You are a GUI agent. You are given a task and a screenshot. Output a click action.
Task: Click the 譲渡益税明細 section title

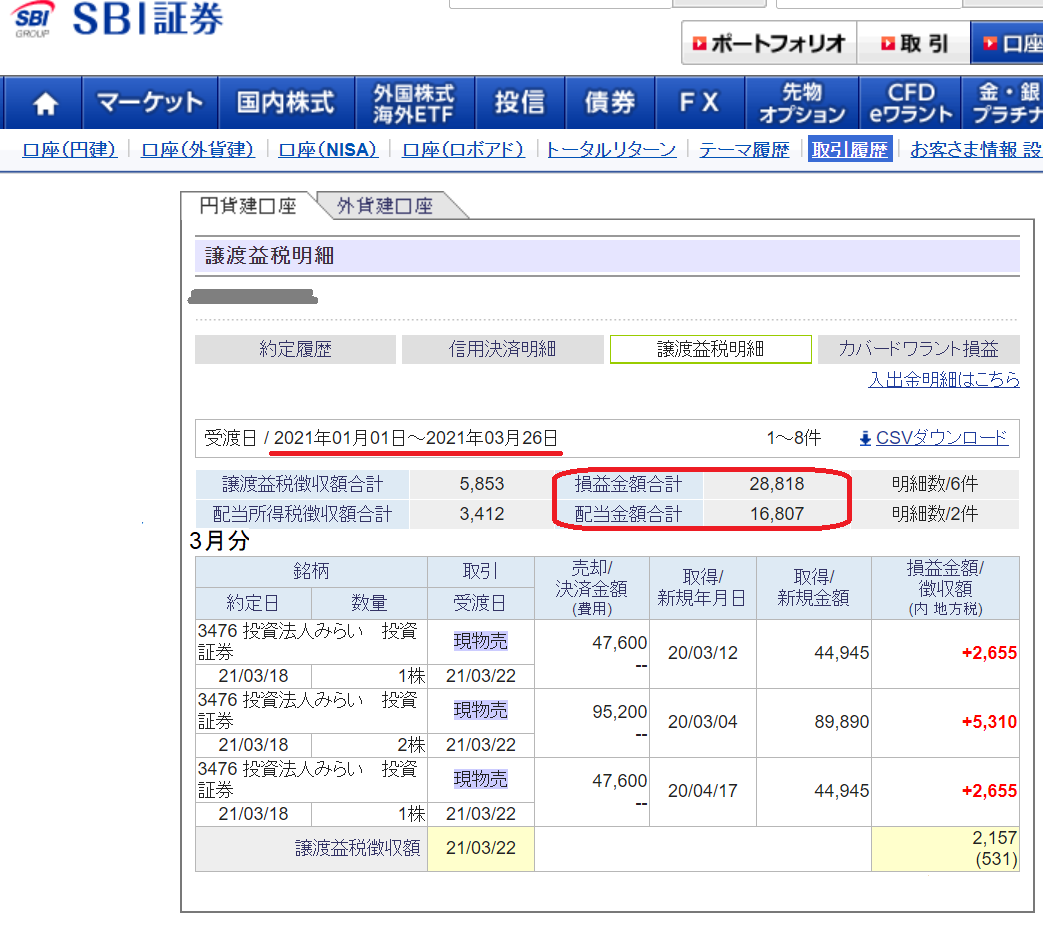coord(269,256)
